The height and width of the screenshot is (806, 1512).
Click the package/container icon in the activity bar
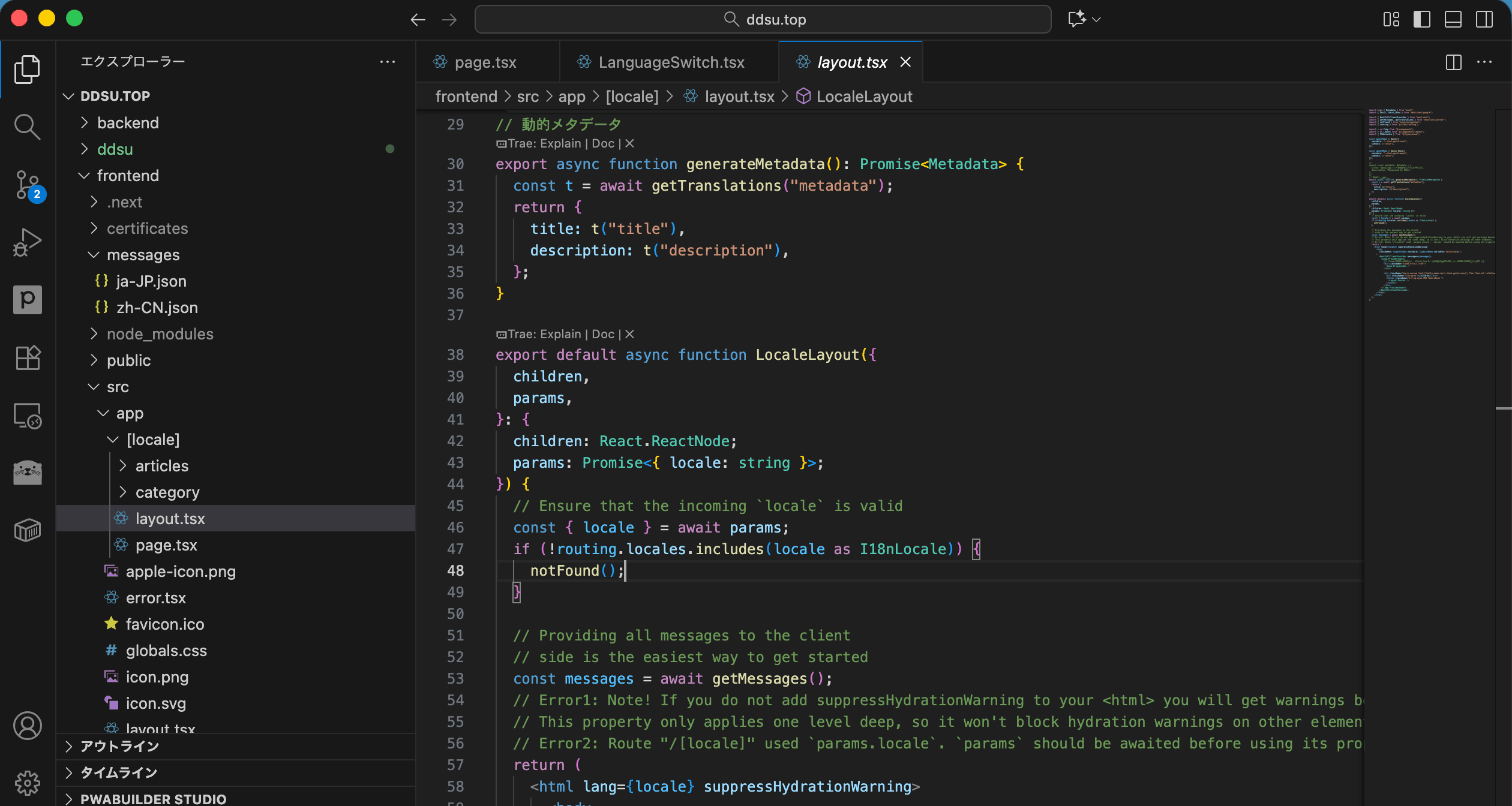pos(27,530)
